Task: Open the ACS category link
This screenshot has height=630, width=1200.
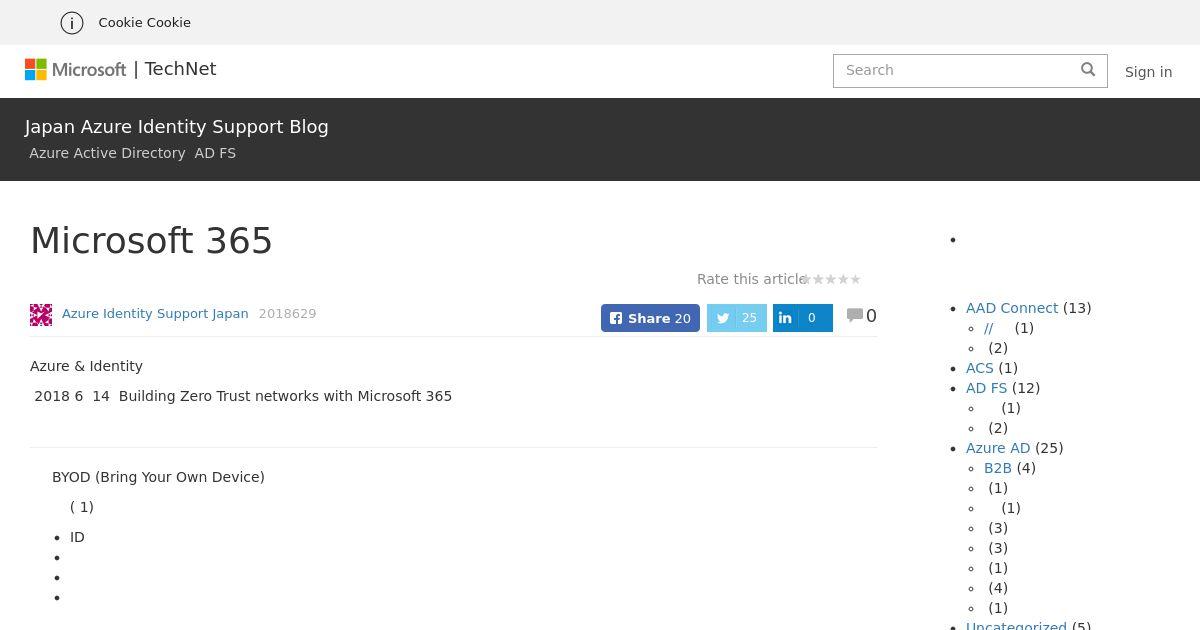Action: (x=980, y=368)
